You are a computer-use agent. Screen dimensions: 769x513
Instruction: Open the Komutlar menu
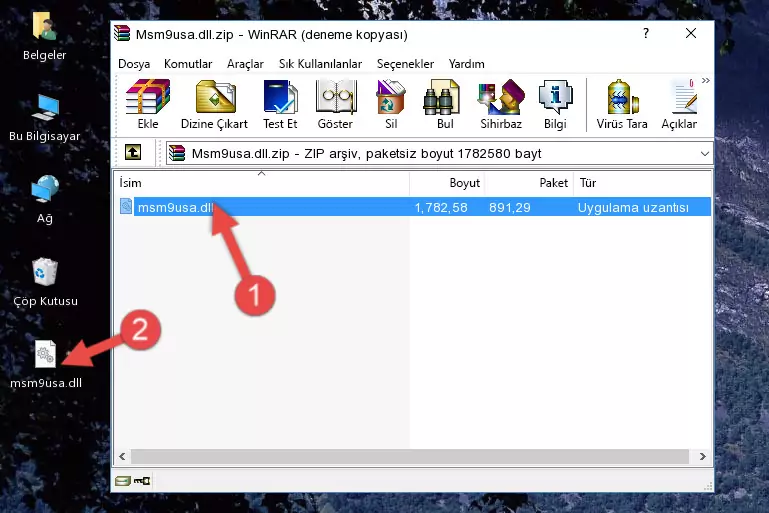188,64
